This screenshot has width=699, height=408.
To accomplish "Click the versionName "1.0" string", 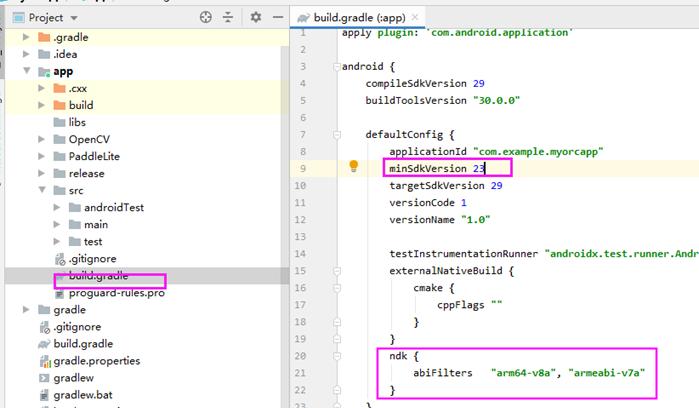I will pos(476,220).
